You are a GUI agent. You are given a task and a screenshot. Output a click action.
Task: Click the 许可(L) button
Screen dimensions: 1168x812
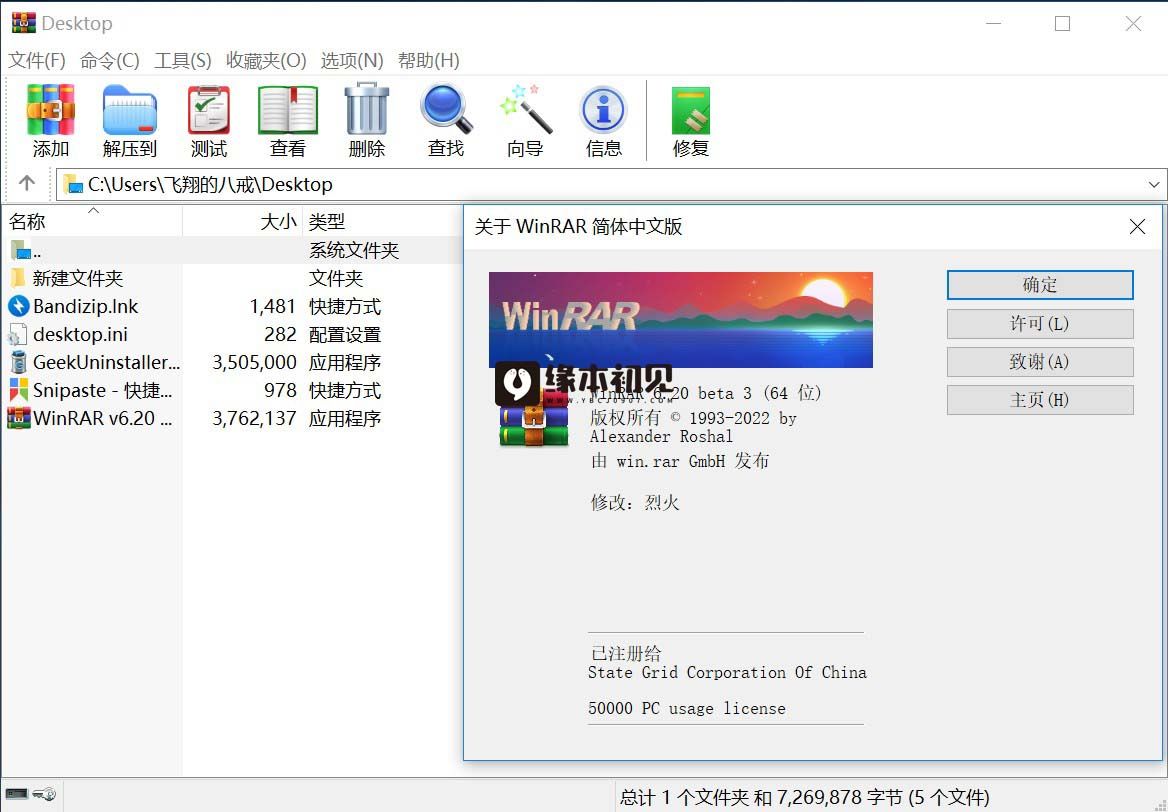click(x=1040, y=323)
